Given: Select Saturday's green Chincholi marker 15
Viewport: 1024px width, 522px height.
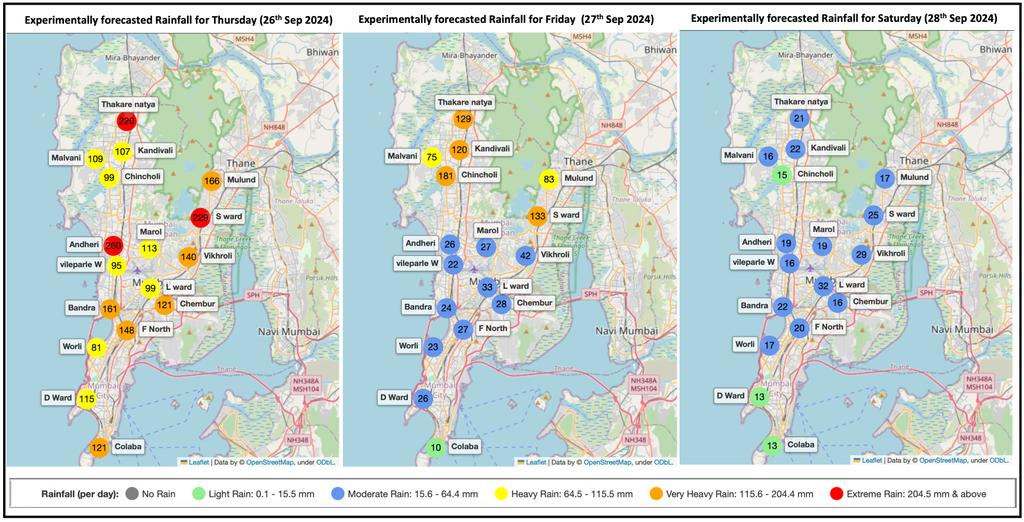Looking at the screenshot, I should tap(782, 175).
